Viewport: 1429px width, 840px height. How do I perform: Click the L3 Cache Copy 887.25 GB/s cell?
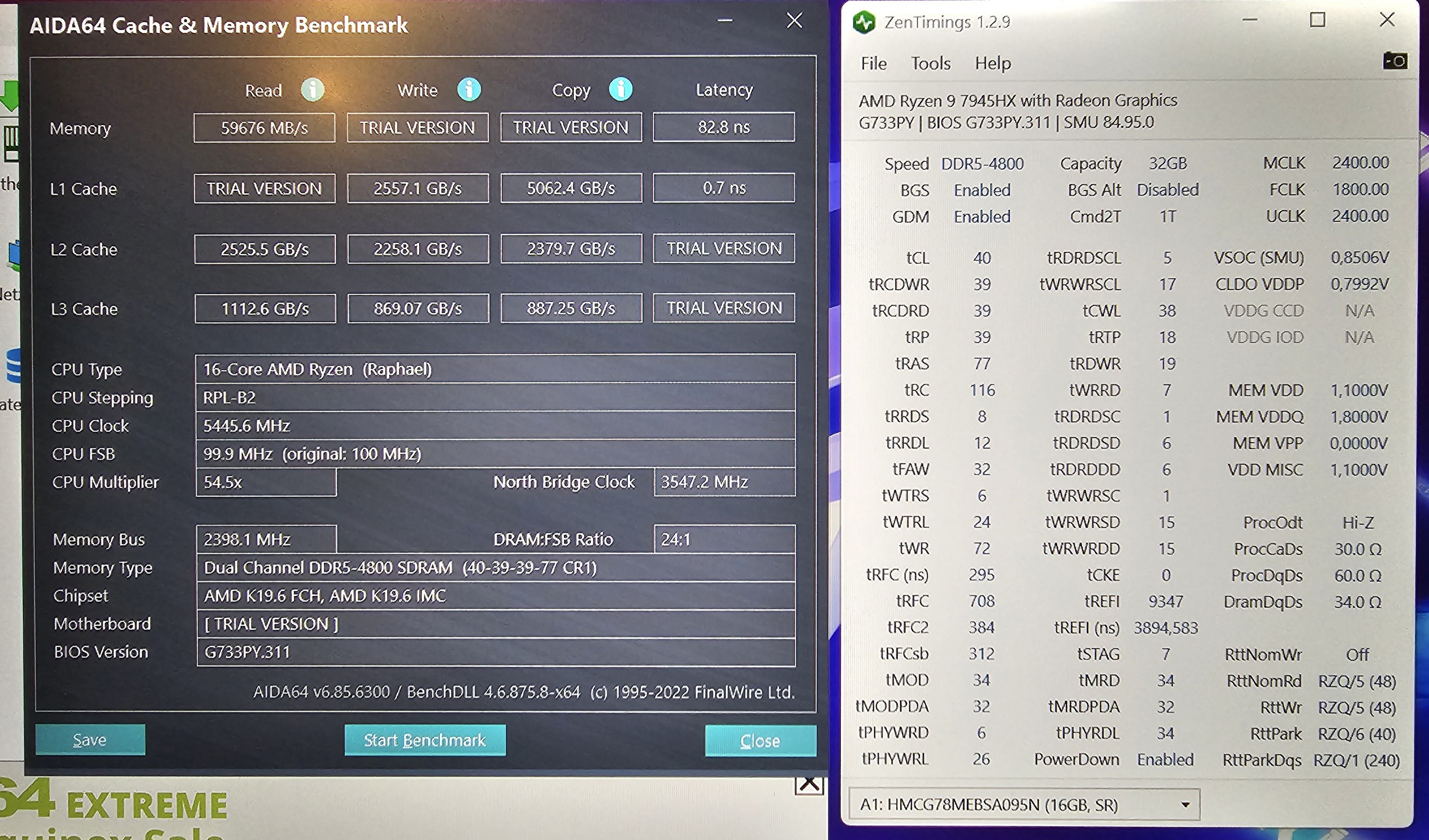tap(571, 308)
